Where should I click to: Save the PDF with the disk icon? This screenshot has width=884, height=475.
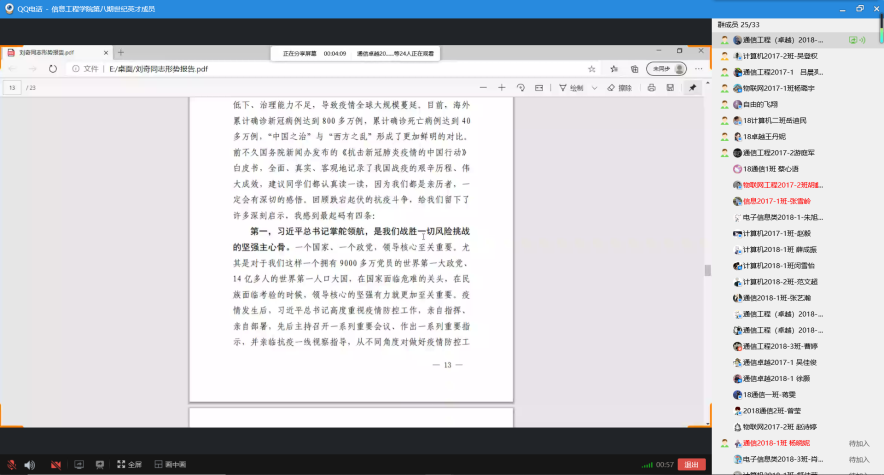pos(670,88)
